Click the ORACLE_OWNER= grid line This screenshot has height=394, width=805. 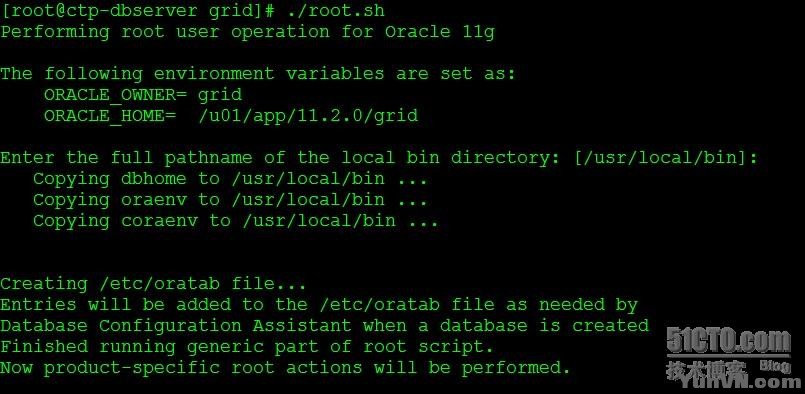pos(143,95)
